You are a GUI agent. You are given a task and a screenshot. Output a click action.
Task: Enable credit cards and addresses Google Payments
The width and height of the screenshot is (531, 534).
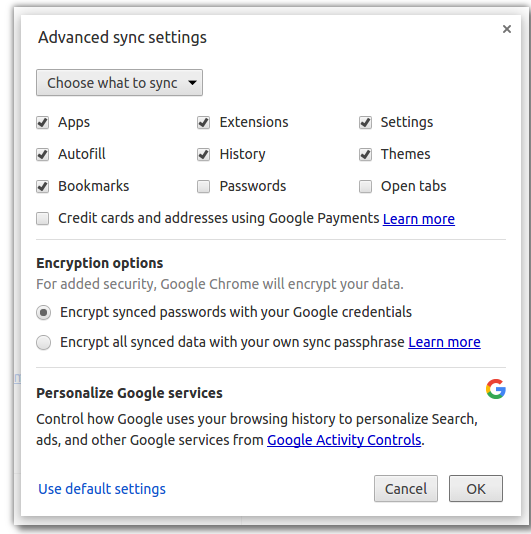(43, 218)
